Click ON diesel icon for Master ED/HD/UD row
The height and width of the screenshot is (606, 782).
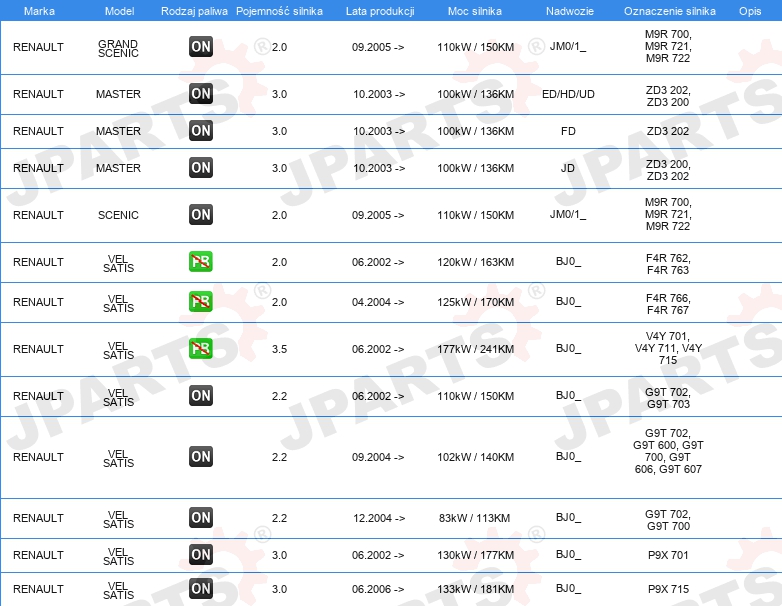(x=201, y=94)
